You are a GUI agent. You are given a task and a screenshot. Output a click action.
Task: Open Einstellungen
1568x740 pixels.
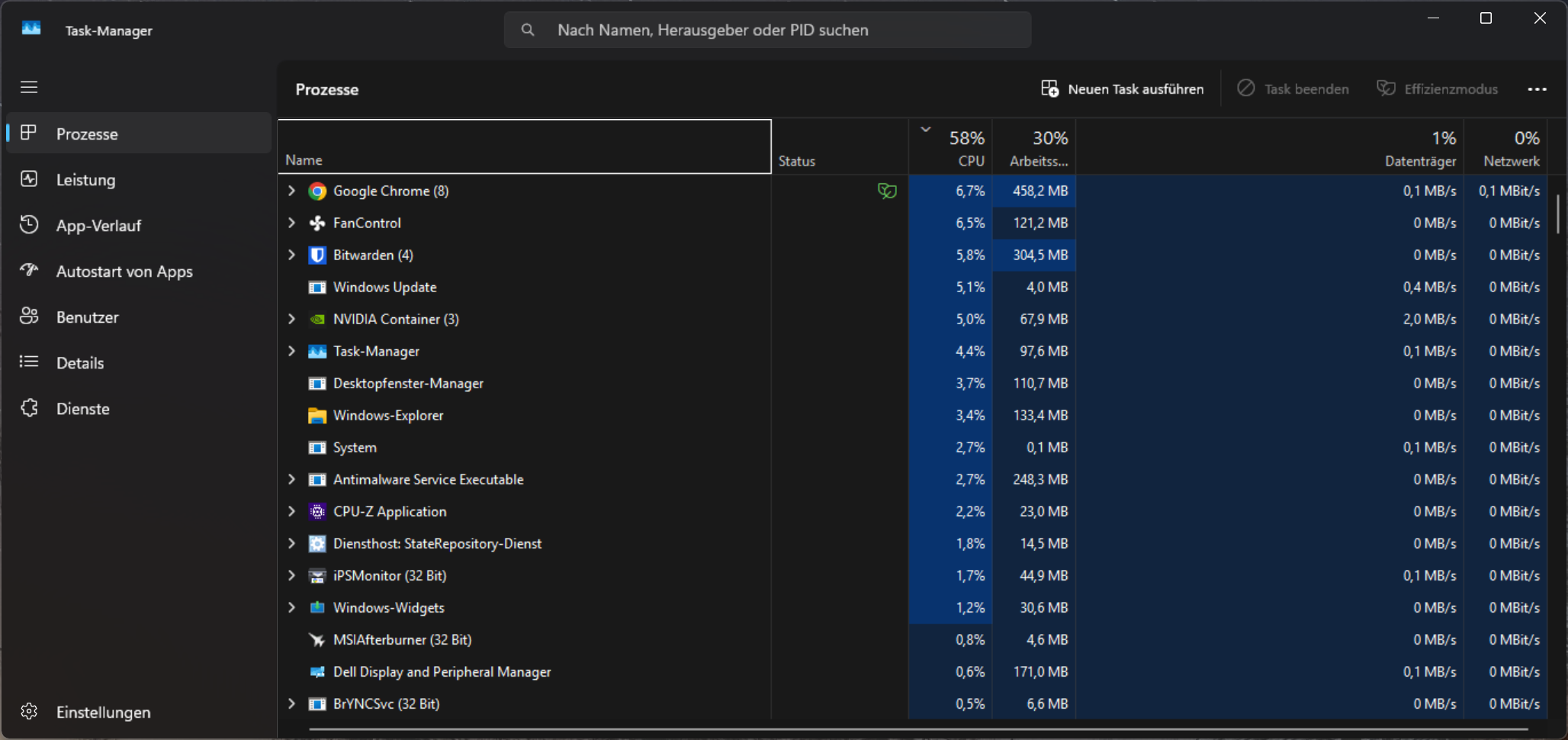click(139, 712)
